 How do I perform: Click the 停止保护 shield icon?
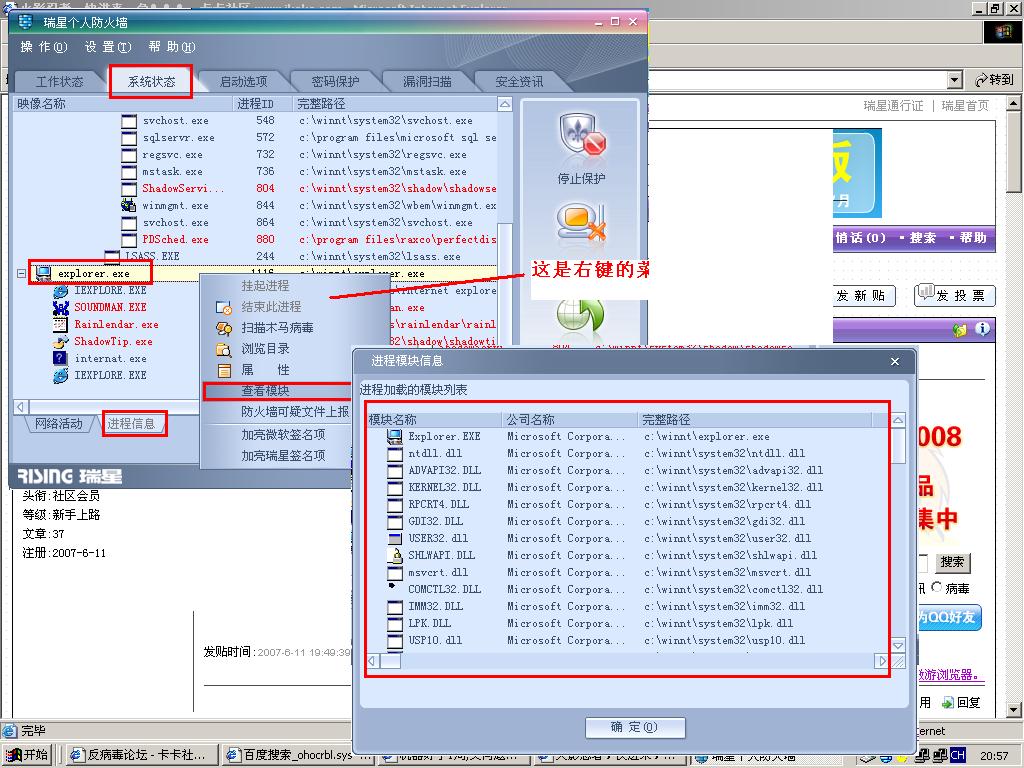(x=582, y=137)
